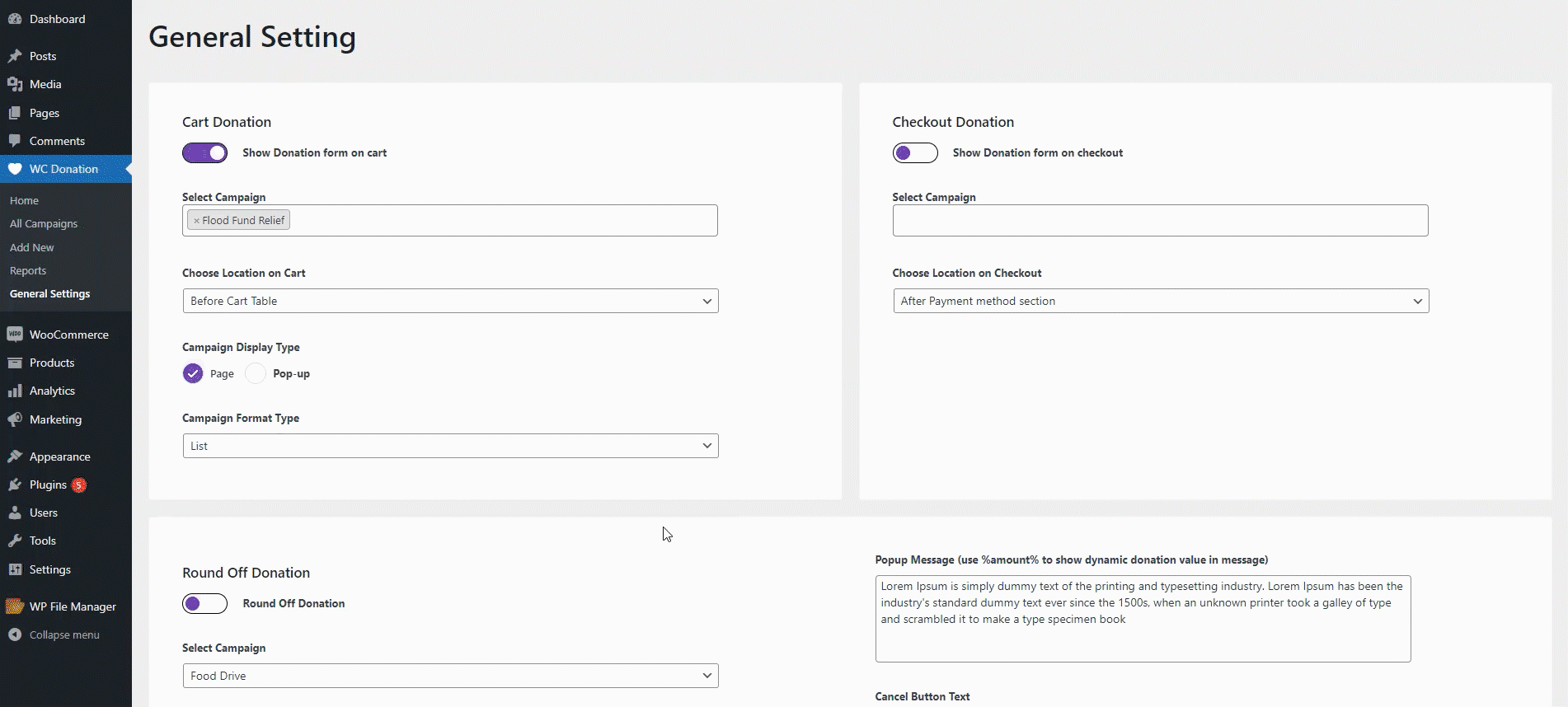This screenshot has height=707, width=1568.
Task: Go to WooCommerce menu label
Action: [69, 335]
